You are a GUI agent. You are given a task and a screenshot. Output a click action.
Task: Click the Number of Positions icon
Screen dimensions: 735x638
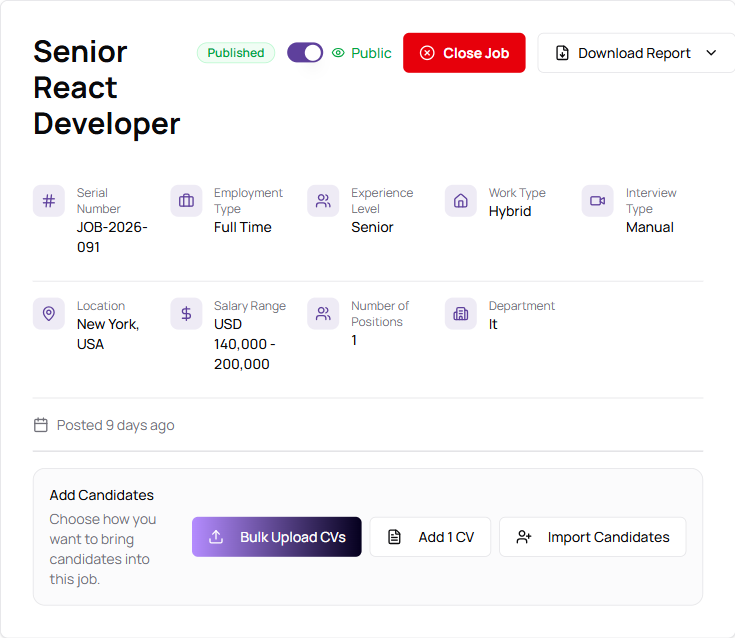pos(323,314)
